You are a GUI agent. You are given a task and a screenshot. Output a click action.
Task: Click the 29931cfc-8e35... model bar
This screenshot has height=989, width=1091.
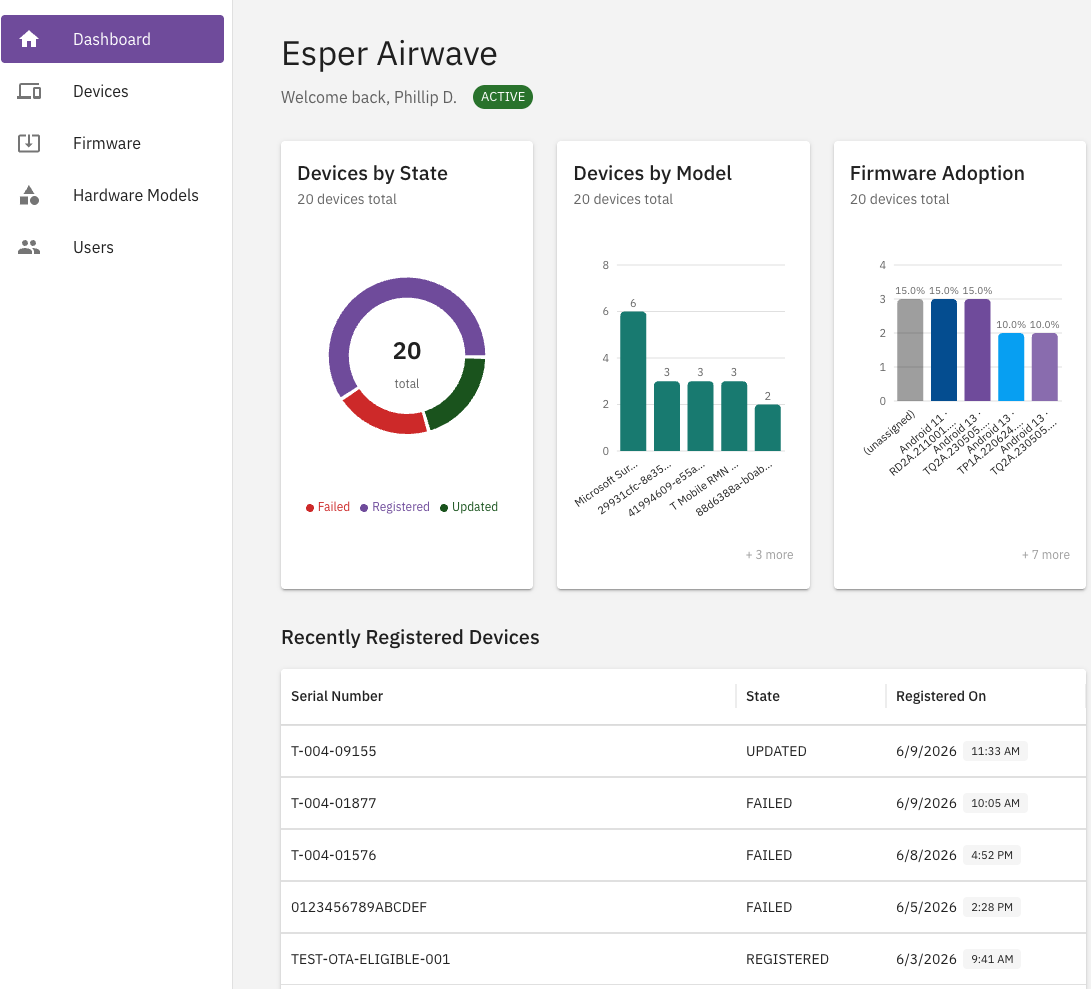(x=667, y=416)
